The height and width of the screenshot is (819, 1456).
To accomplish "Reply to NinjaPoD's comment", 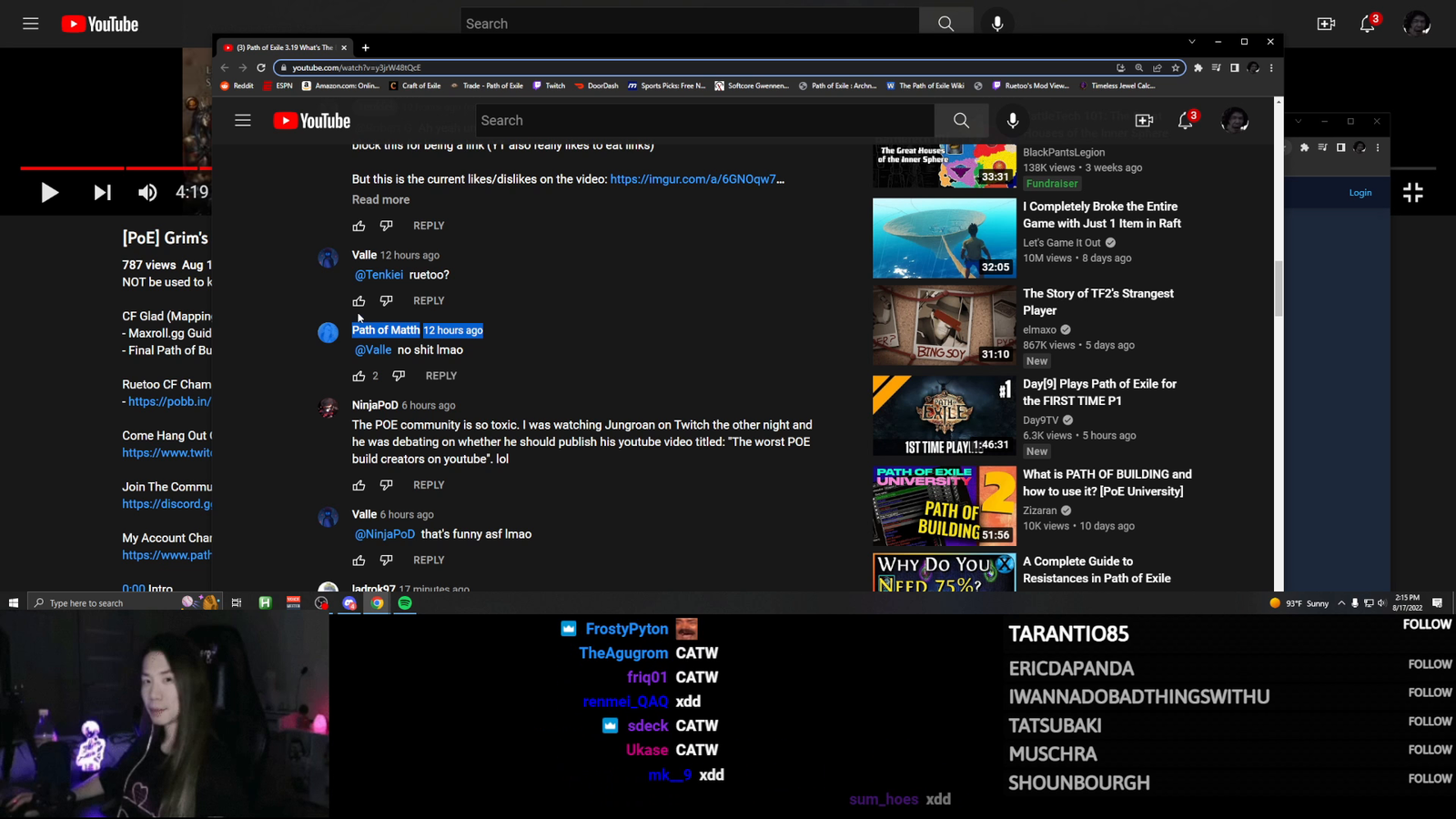I will pyautogui.click(x=429, y=485).
